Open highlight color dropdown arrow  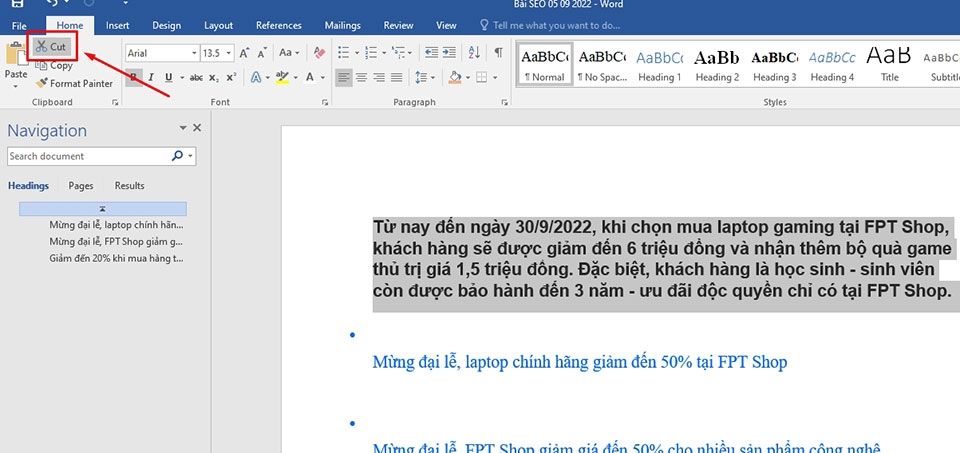click(296, 78)
